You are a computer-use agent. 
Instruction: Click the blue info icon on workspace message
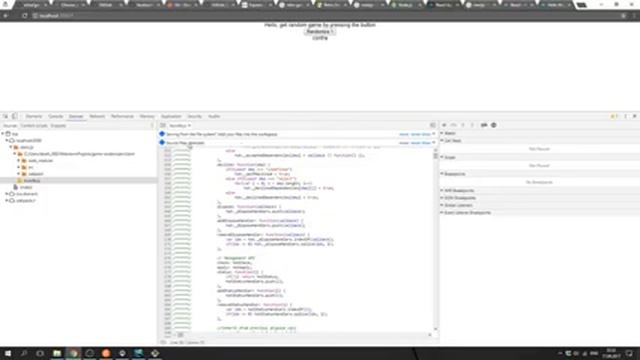[162, 134]
